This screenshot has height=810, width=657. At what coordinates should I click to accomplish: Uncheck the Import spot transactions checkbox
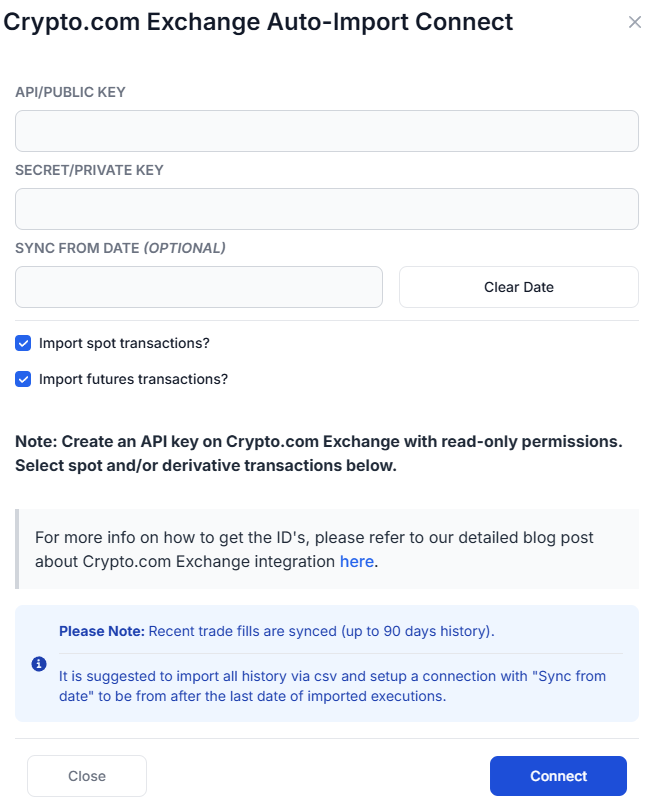pyautogui.click(x=23, y=343)
